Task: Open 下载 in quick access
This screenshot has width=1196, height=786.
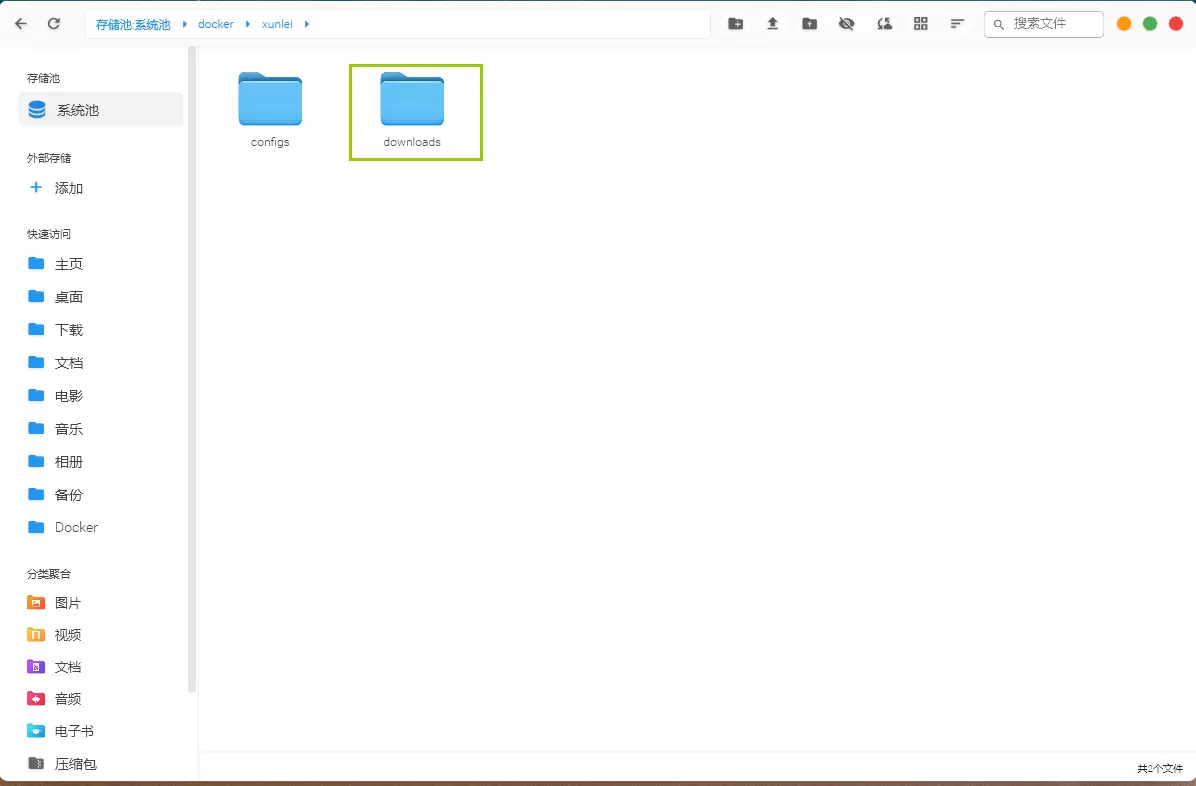Action: (x=68, y=330)
